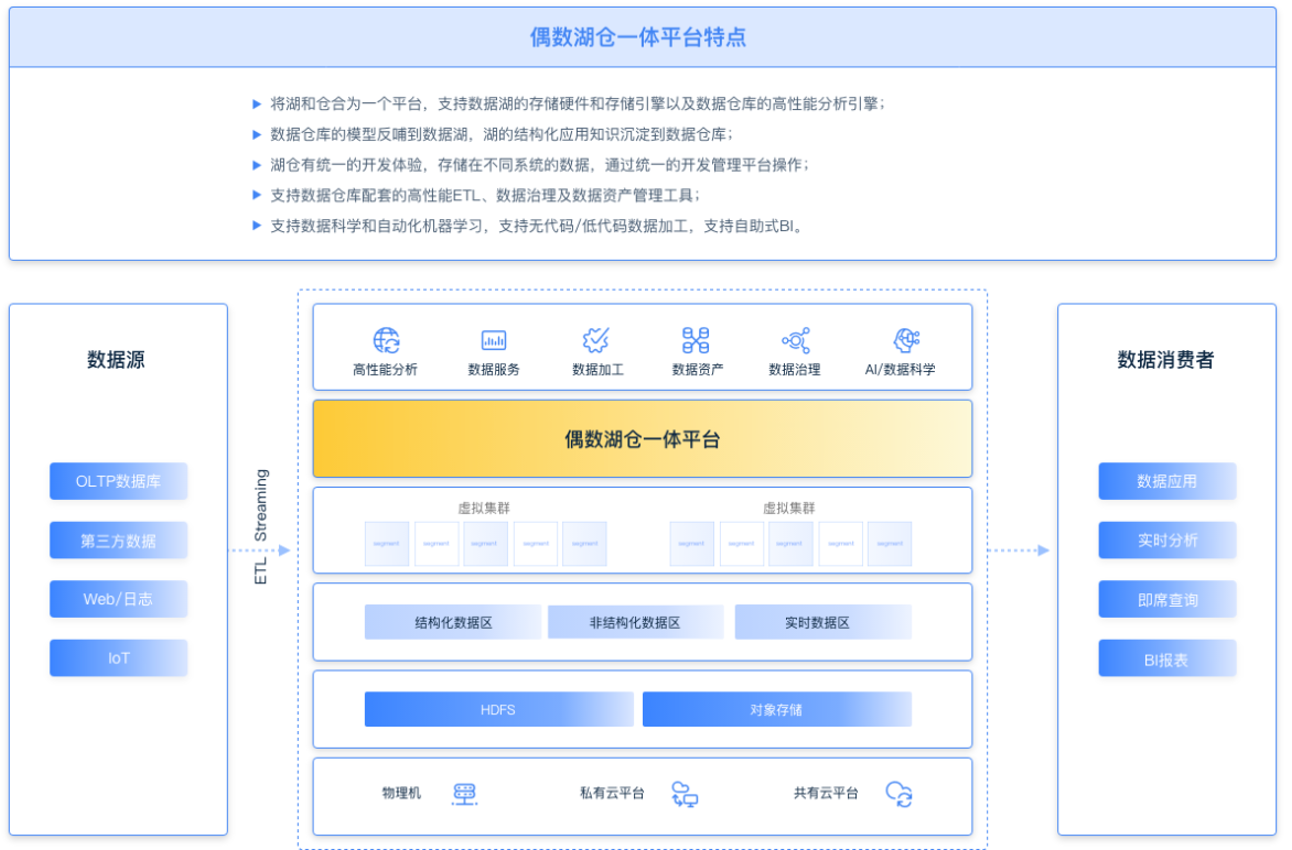This screenshot has width=1292, height=850.
Task: Click the AI/数据科学 text label
Action: pyautogui.click(x=901, y=369)
